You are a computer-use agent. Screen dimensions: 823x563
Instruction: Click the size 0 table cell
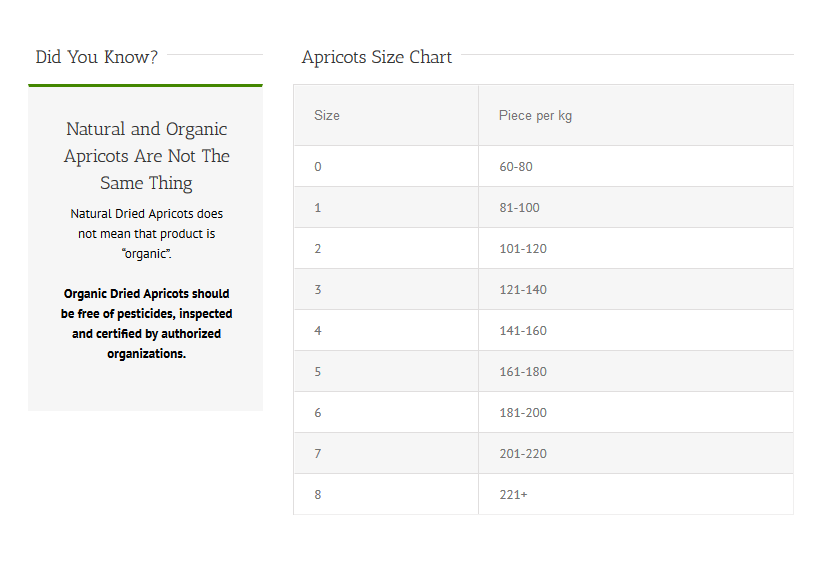click(318, 166)
